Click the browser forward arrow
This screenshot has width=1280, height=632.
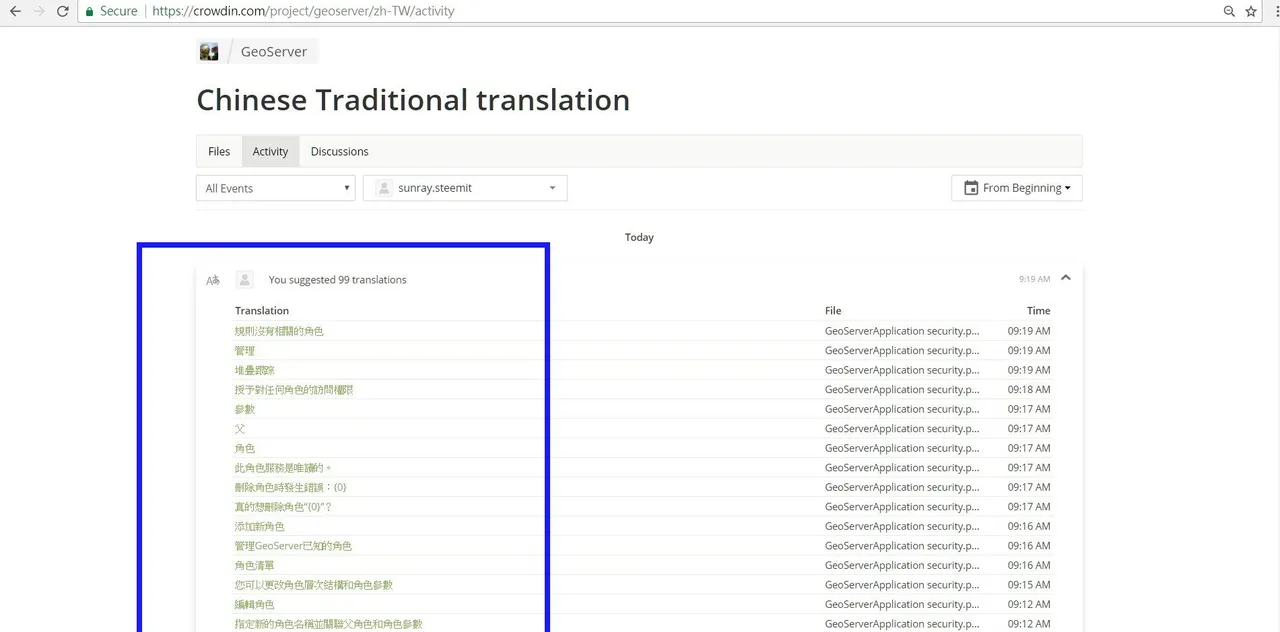(x=39, y=11)
